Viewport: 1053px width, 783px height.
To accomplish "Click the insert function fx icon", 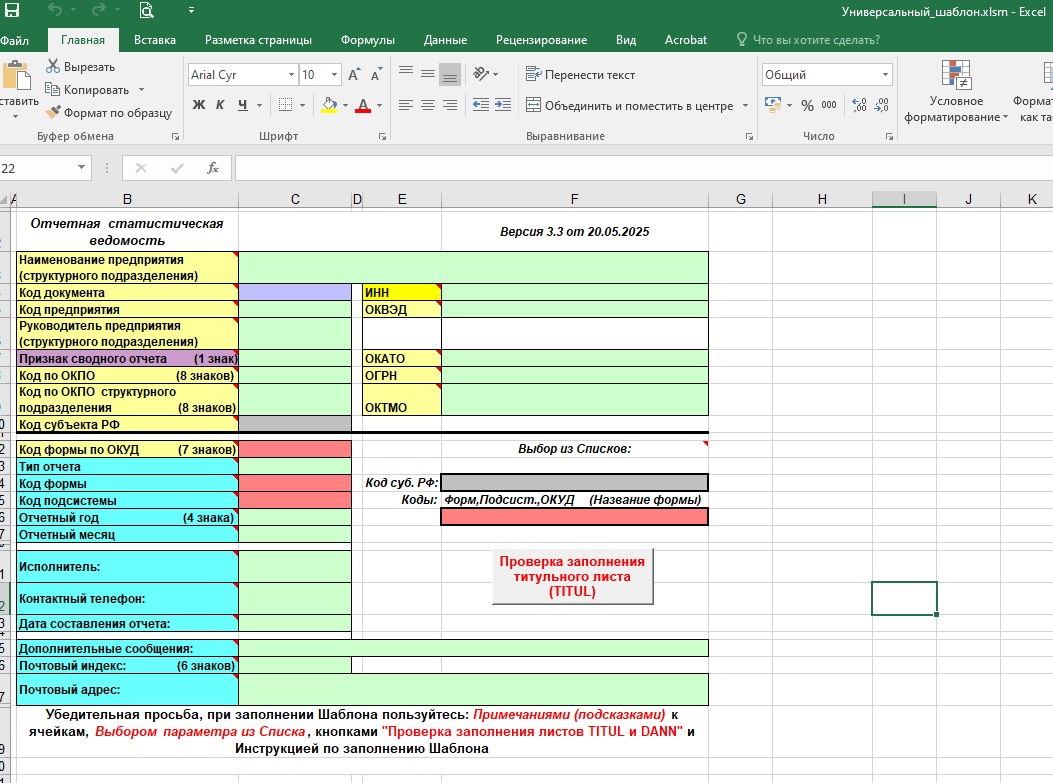I will [213, 168].
